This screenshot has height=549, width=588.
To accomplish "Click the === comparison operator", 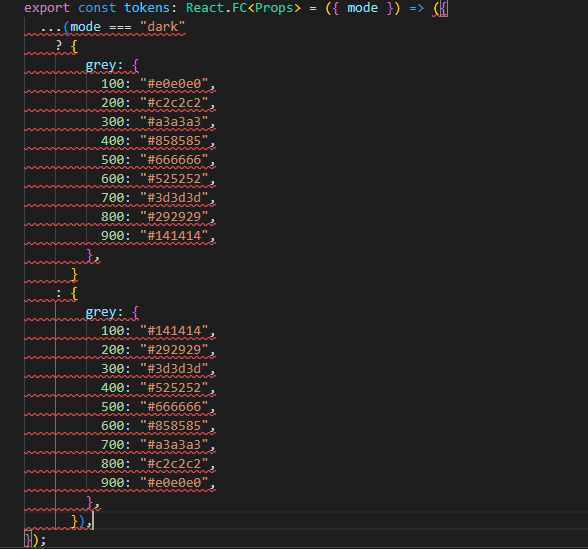I will 120,27.
